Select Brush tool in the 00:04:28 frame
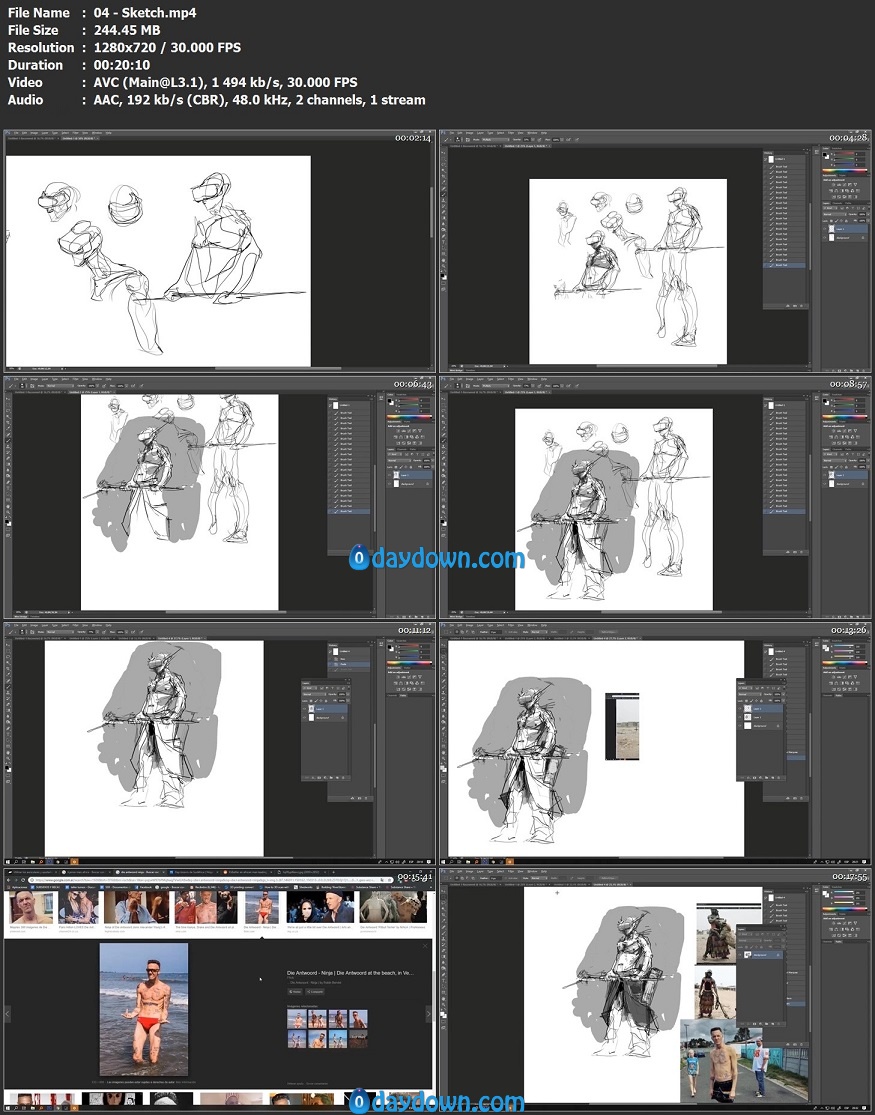 [444, 194]
